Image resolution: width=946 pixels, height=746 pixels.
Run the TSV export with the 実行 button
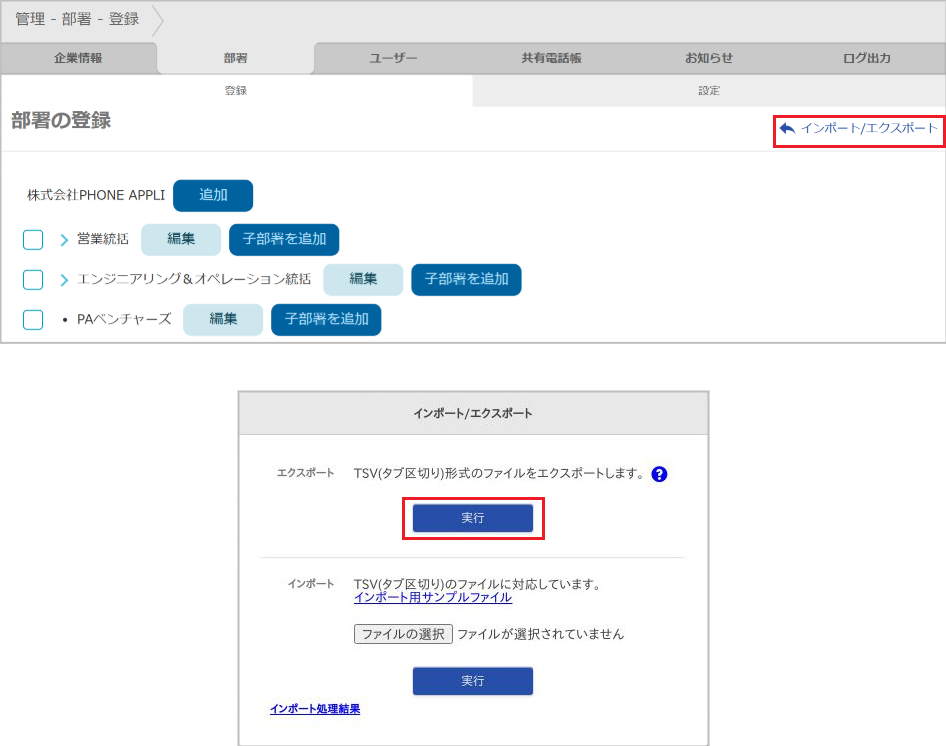473,518
